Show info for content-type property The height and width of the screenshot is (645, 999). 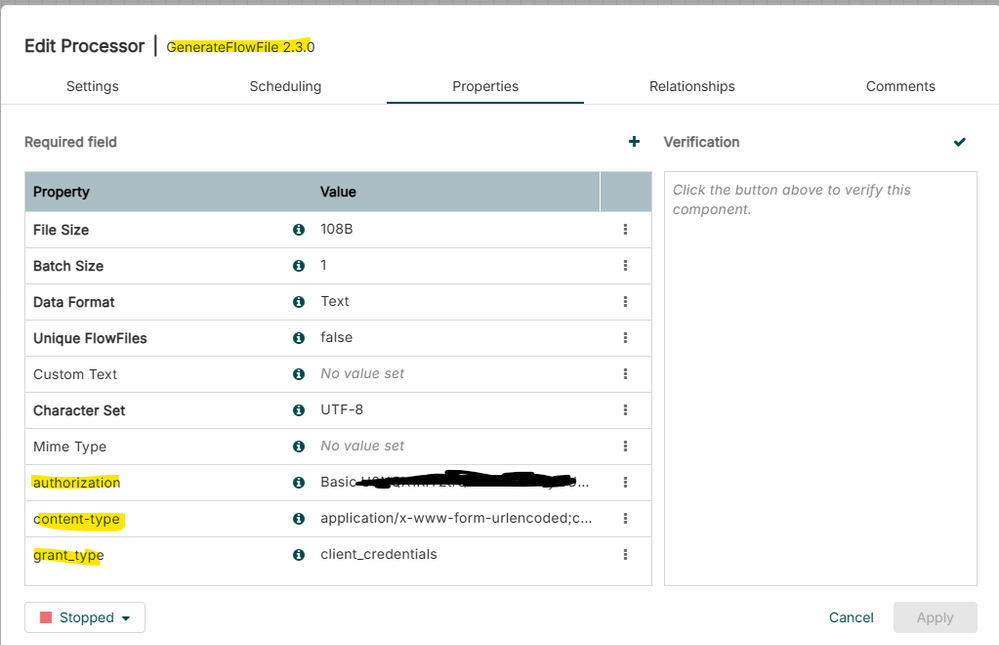pyautogui.click(x=298, y=519)
